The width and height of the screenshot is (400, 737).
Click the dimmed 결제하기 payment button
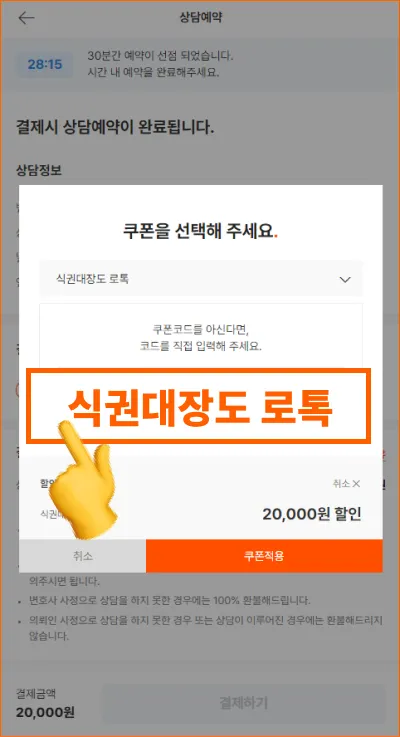tap(243, 703)
